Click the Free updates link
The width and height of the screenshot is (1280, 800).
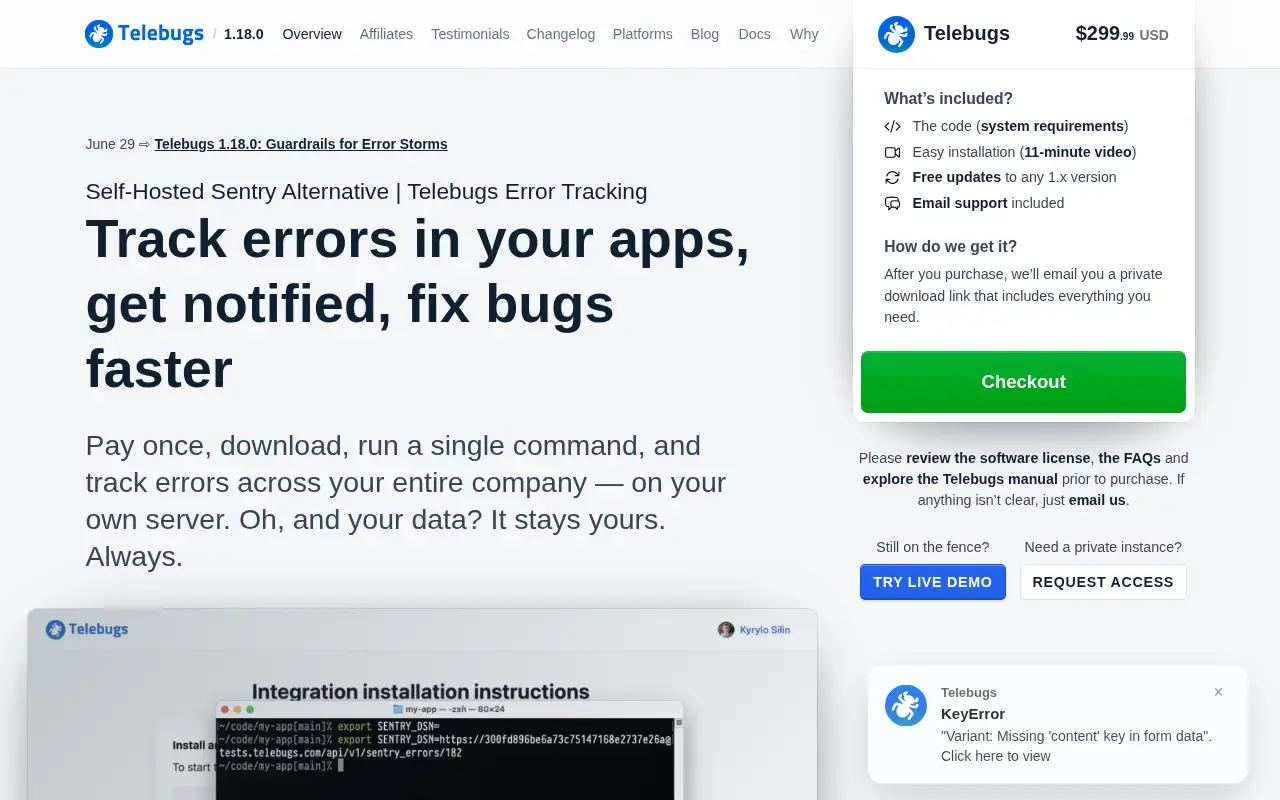(x=957, y=177)
